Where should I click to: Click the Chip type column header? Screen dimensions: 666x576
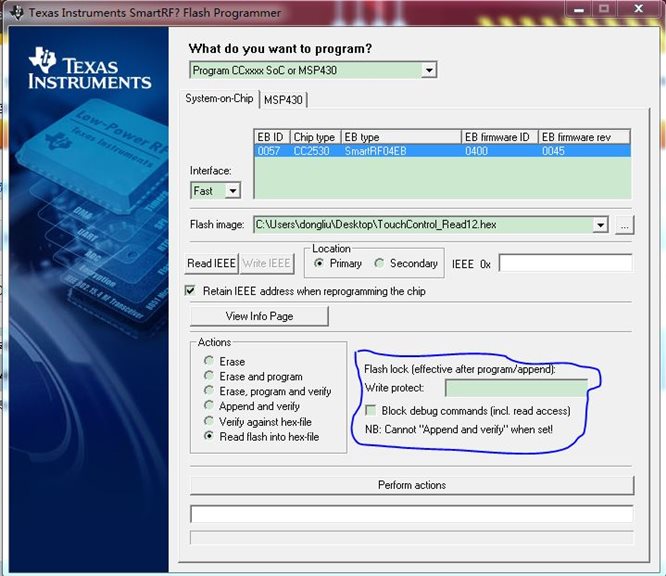coord(316,137)
